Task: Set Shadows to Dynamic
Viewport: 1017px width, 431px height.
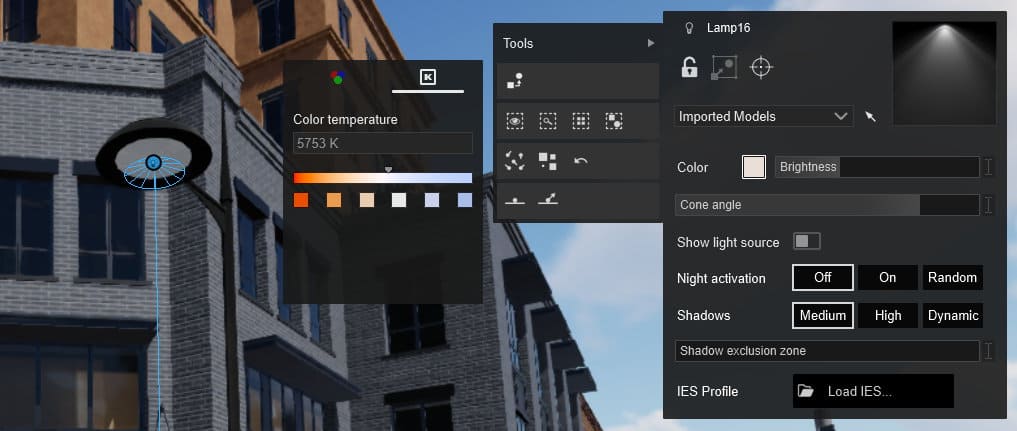Action: pos(952,315)
